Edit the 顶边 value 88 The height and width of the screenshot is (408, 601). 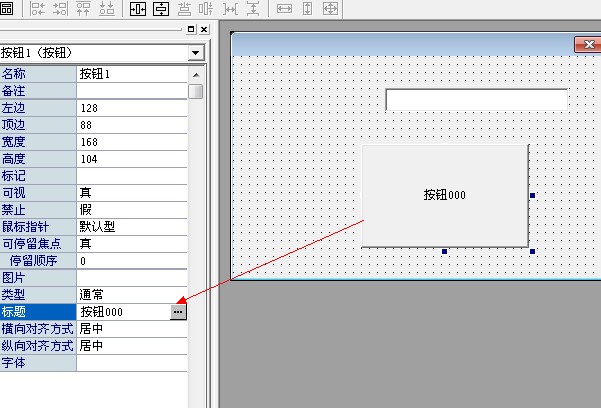coord(131,125)
